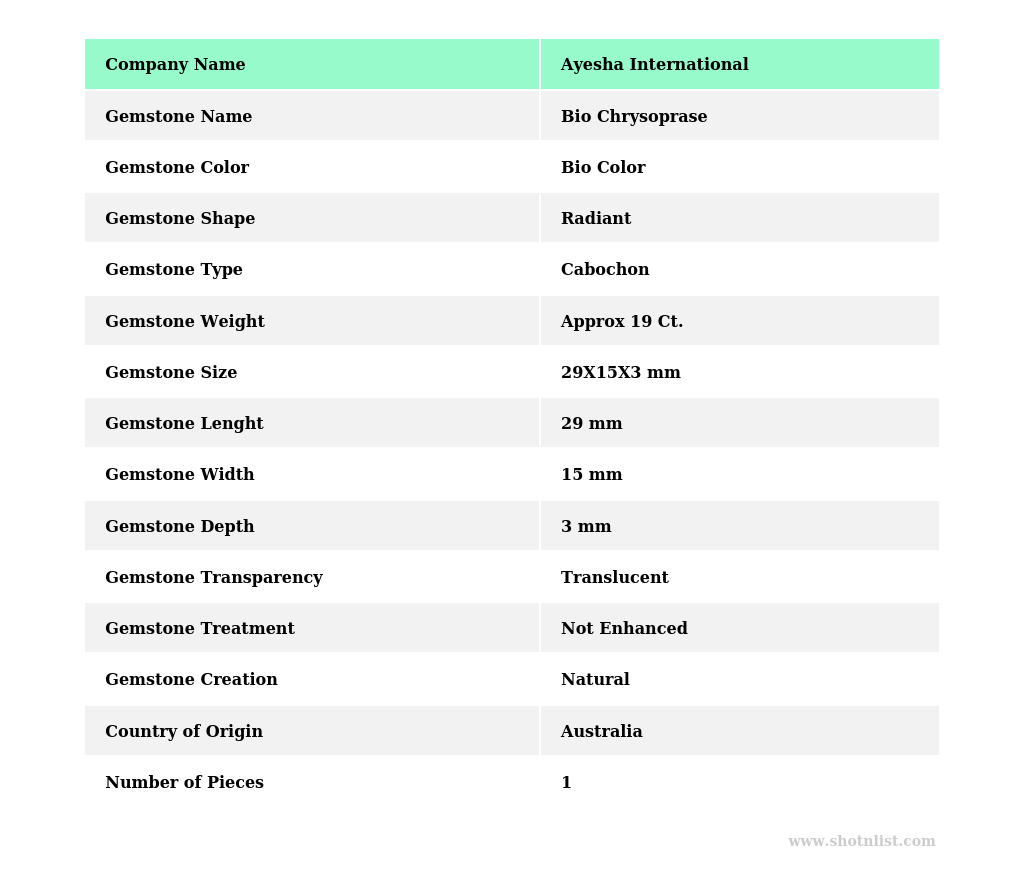Select the Gemstone Lenght label
The image size is (1024, 882).
(184, 424)
